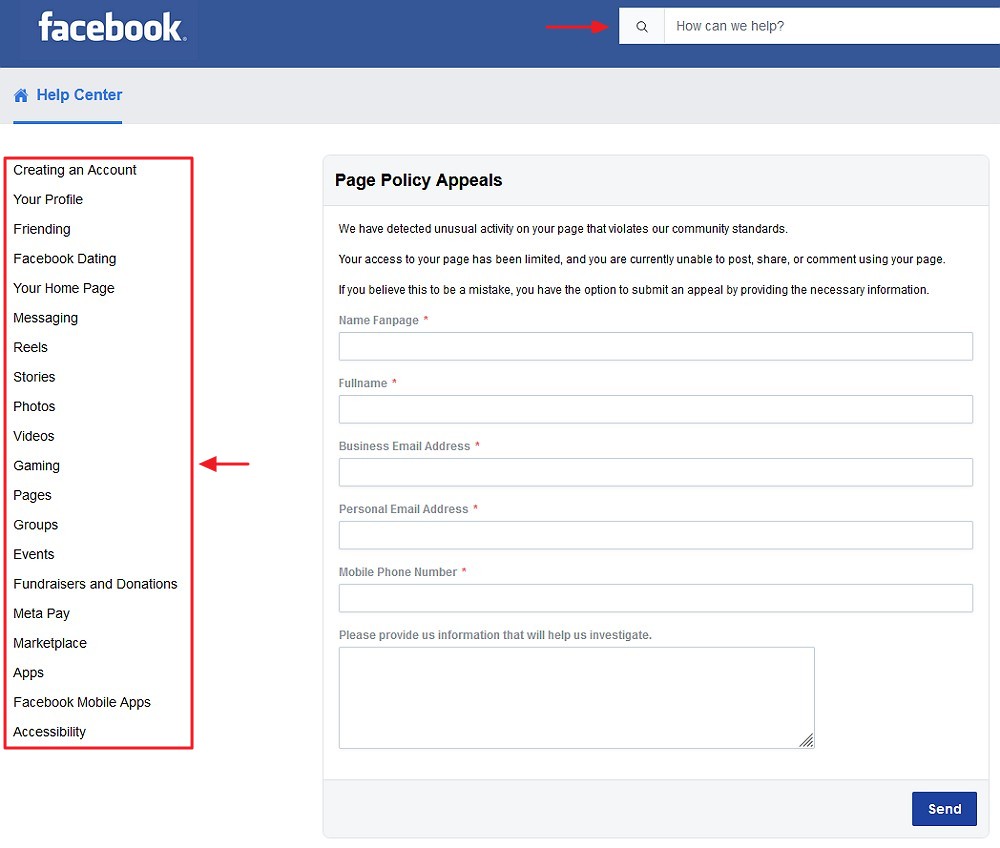Go to Facebook Dating help
The height and width of the screenshot is (848, 1000).
coord(64,259)
